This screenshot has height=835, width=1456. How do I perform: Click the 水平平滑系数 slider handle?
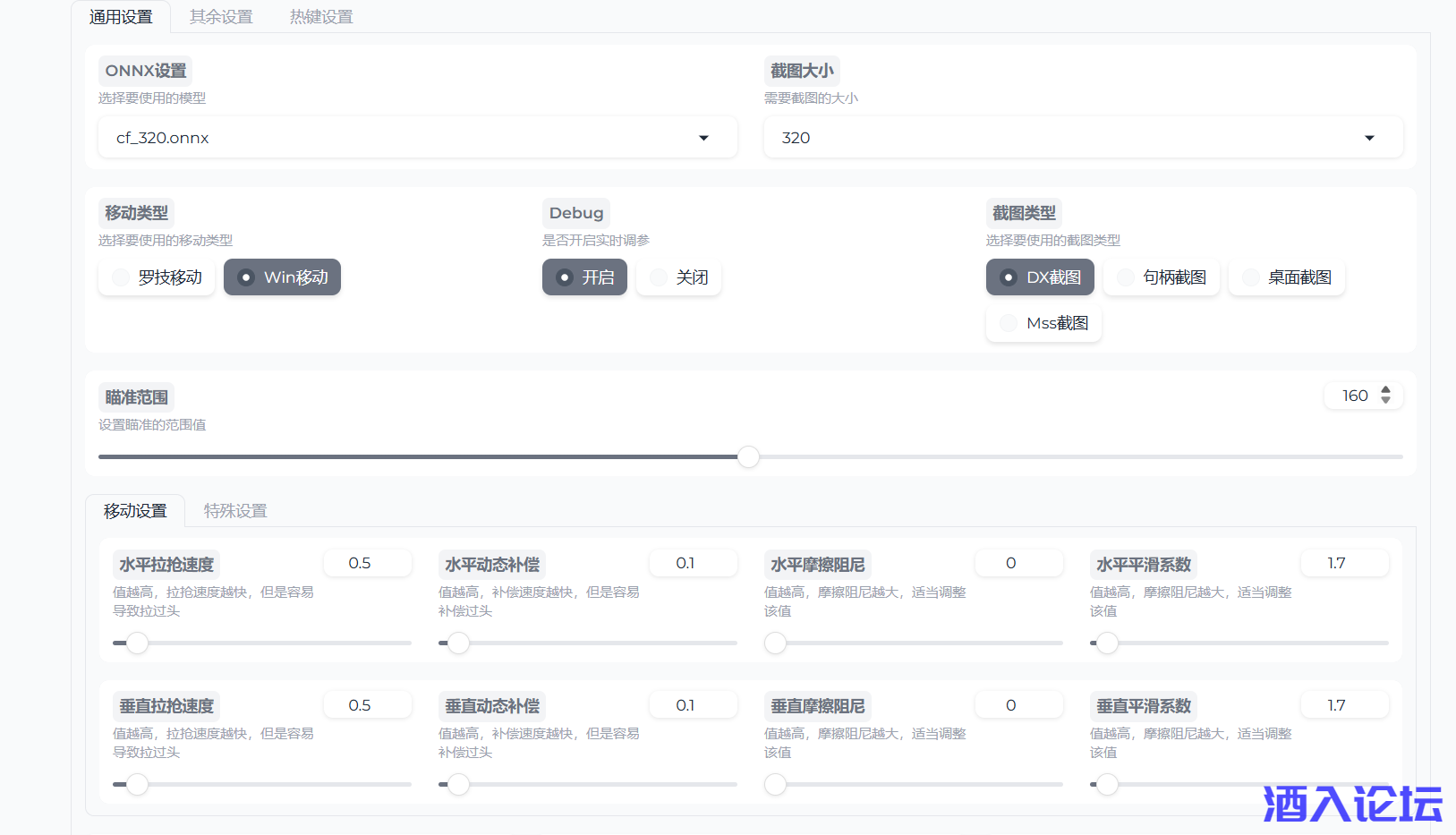click(1107, 643)
